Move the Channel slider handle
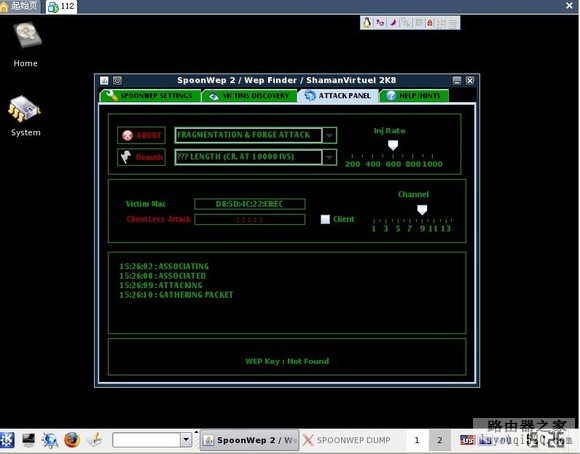Image resolution: width=580 pixels, height=454 pixels. point(422,210)
